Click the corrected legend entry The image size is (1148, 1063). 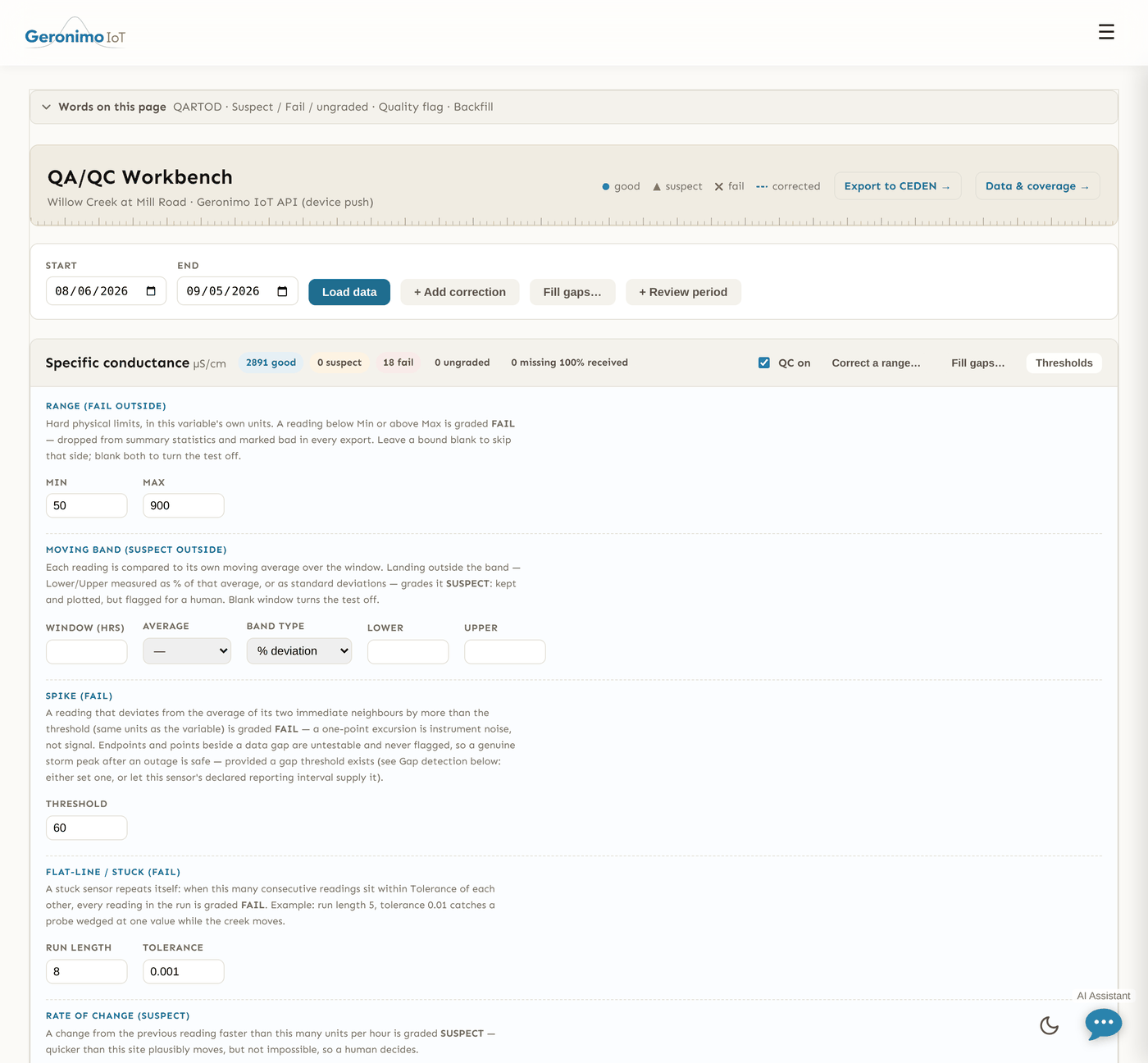tap(788, 186)
